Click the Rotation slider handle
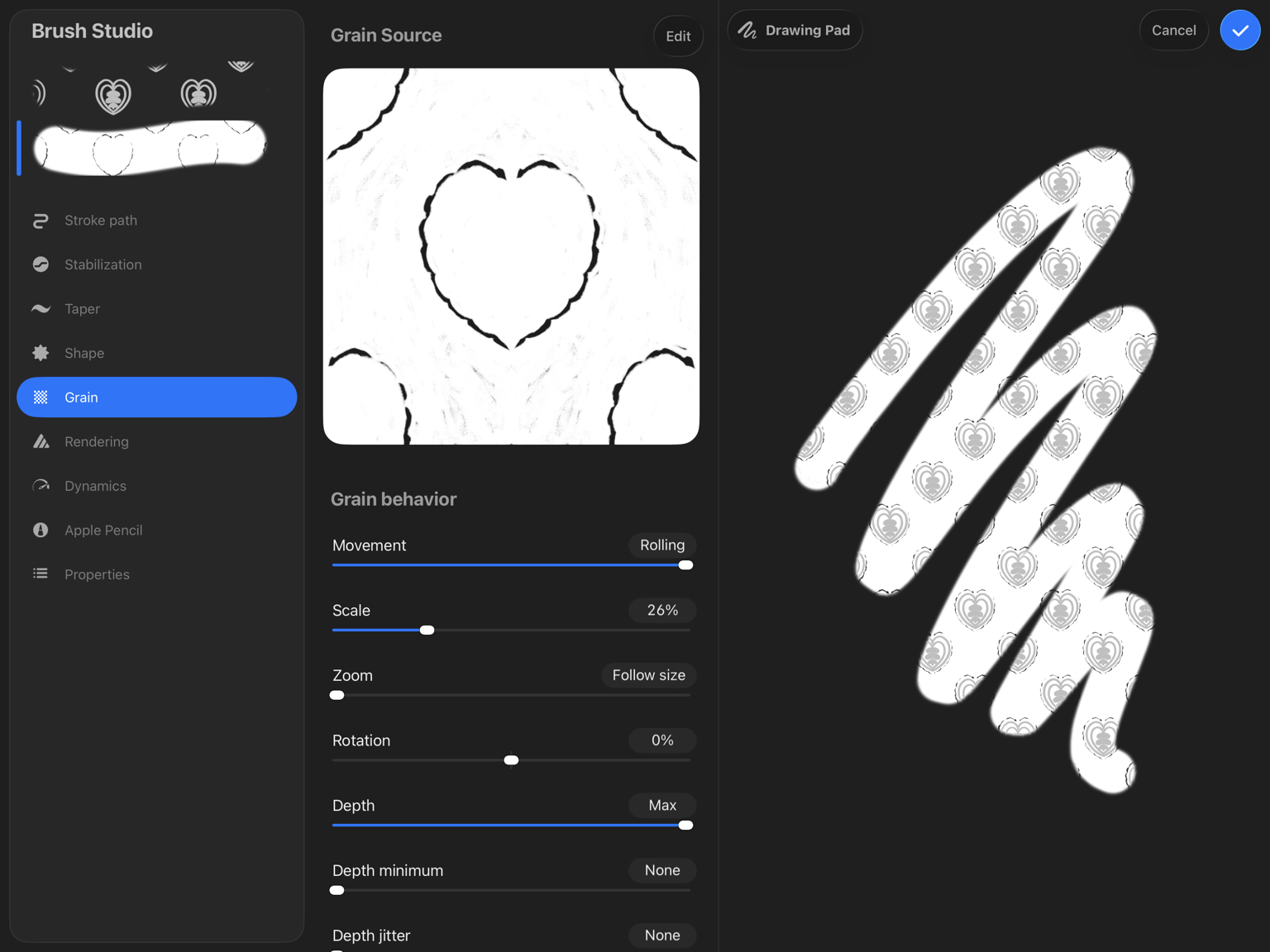 (511, 760)
